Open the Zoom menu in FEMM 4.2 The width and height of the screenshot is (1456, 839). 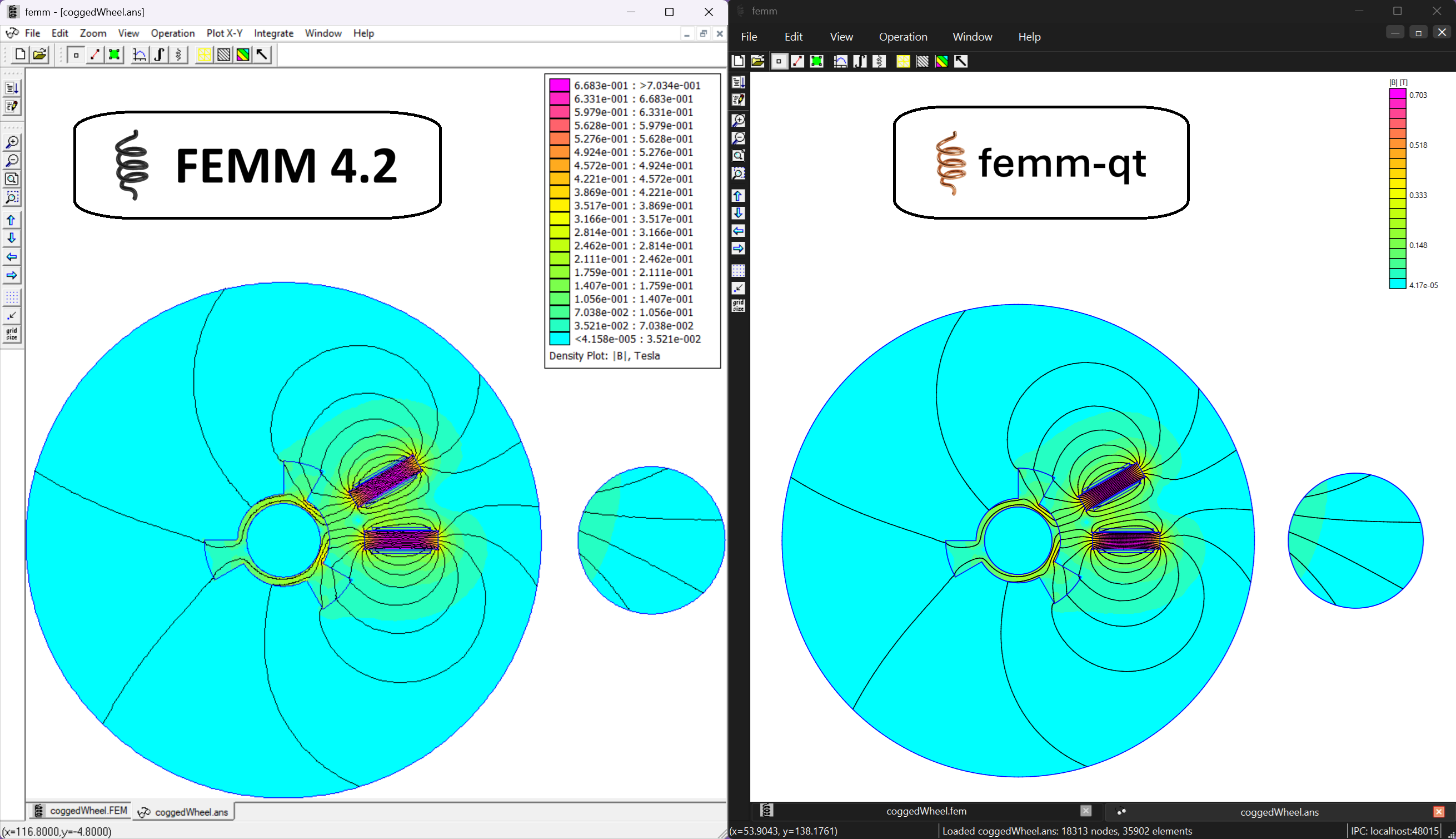[93, 33]
